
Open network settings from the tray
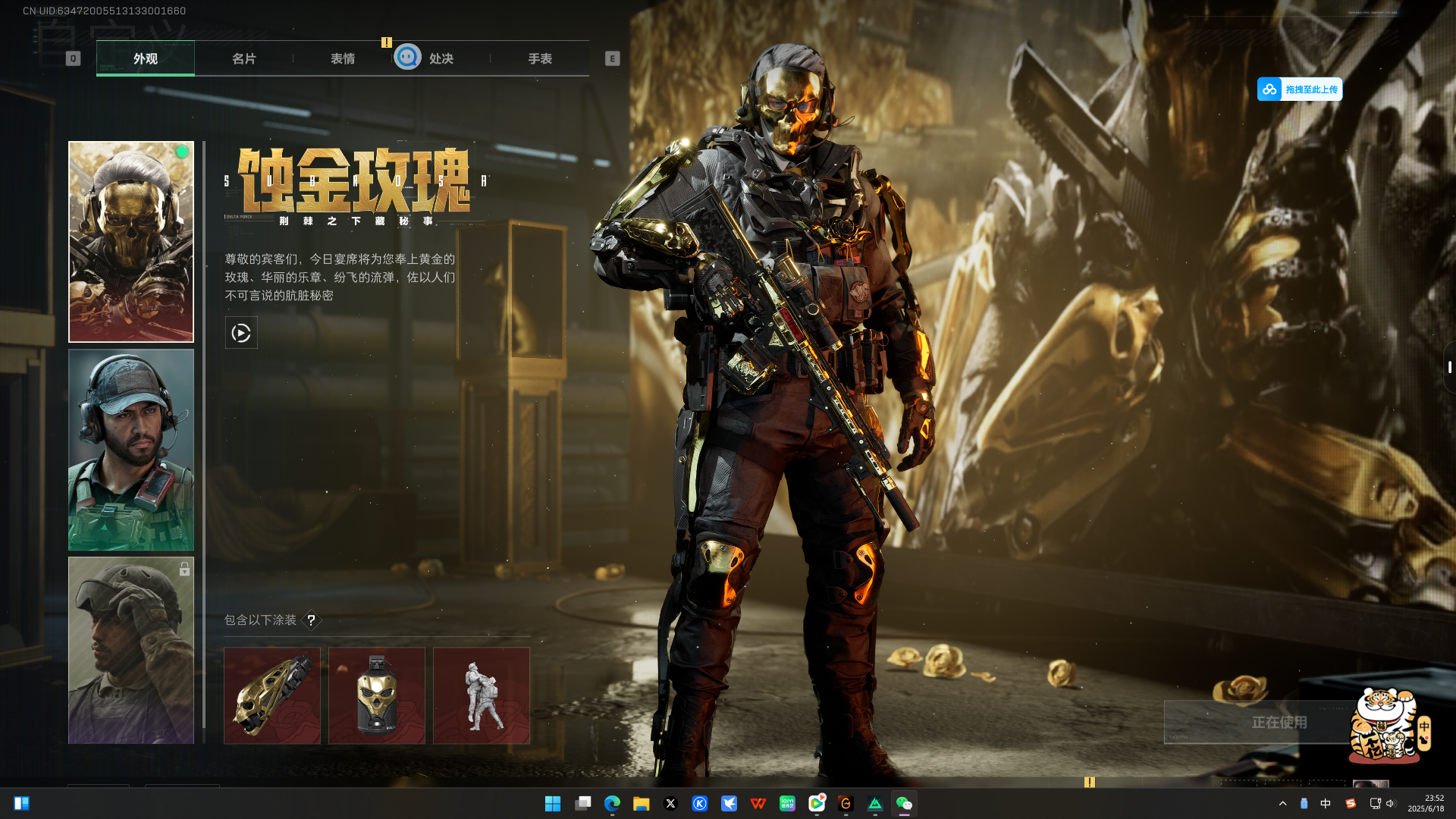point(1375,804)
